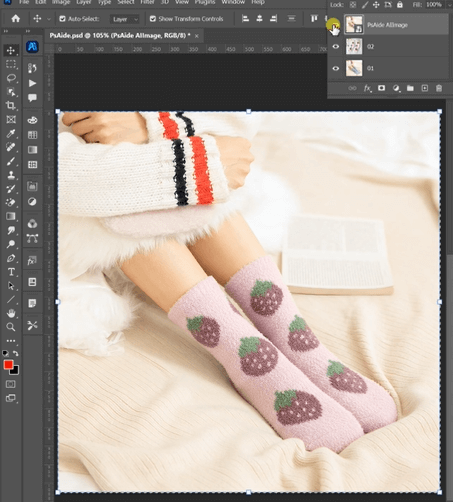Click align top edges icon

314,19
